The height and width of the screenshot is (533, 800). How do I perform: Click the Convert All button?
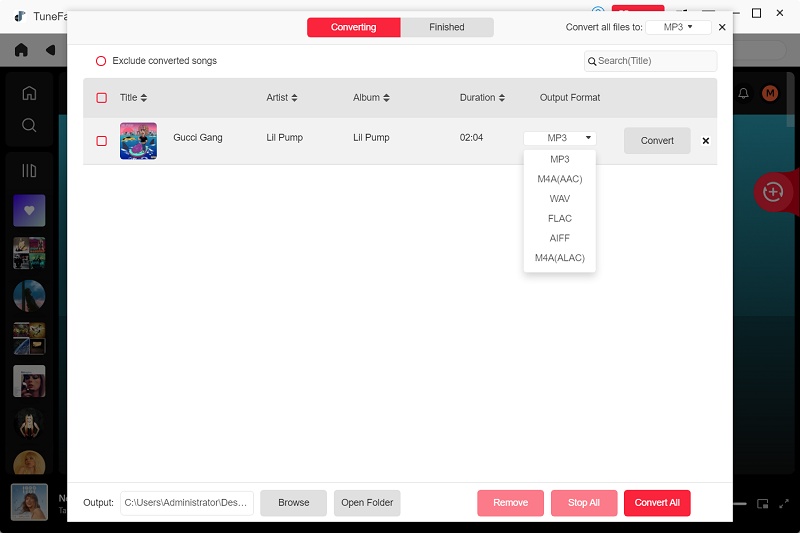pos(657,503)
